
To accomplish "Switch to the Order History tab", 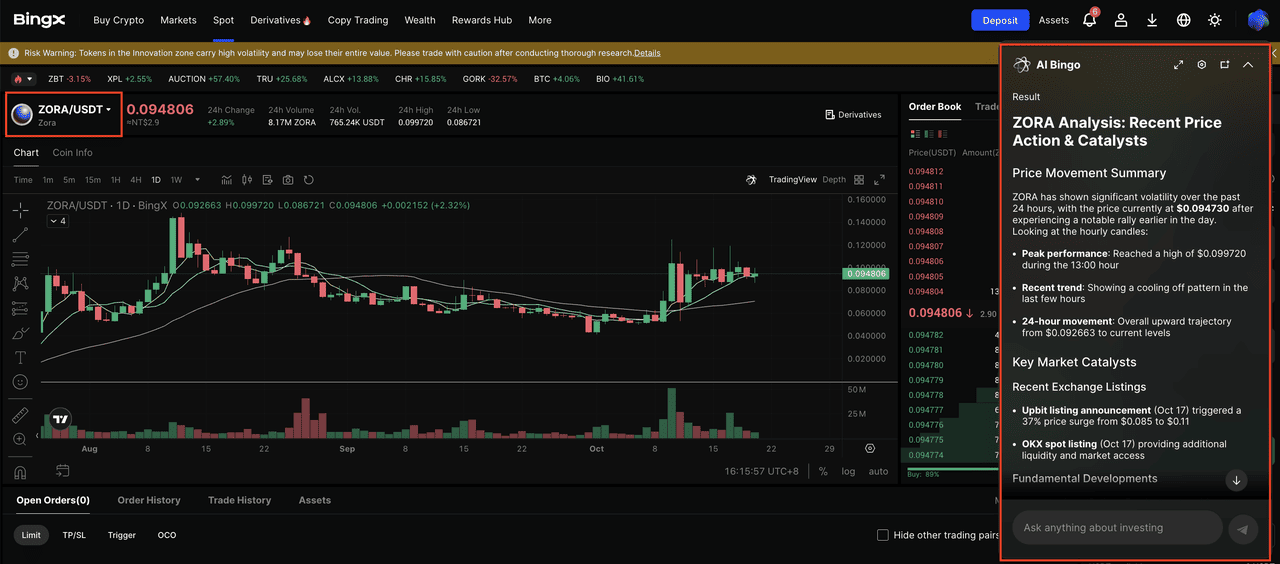I will [149, 500].
